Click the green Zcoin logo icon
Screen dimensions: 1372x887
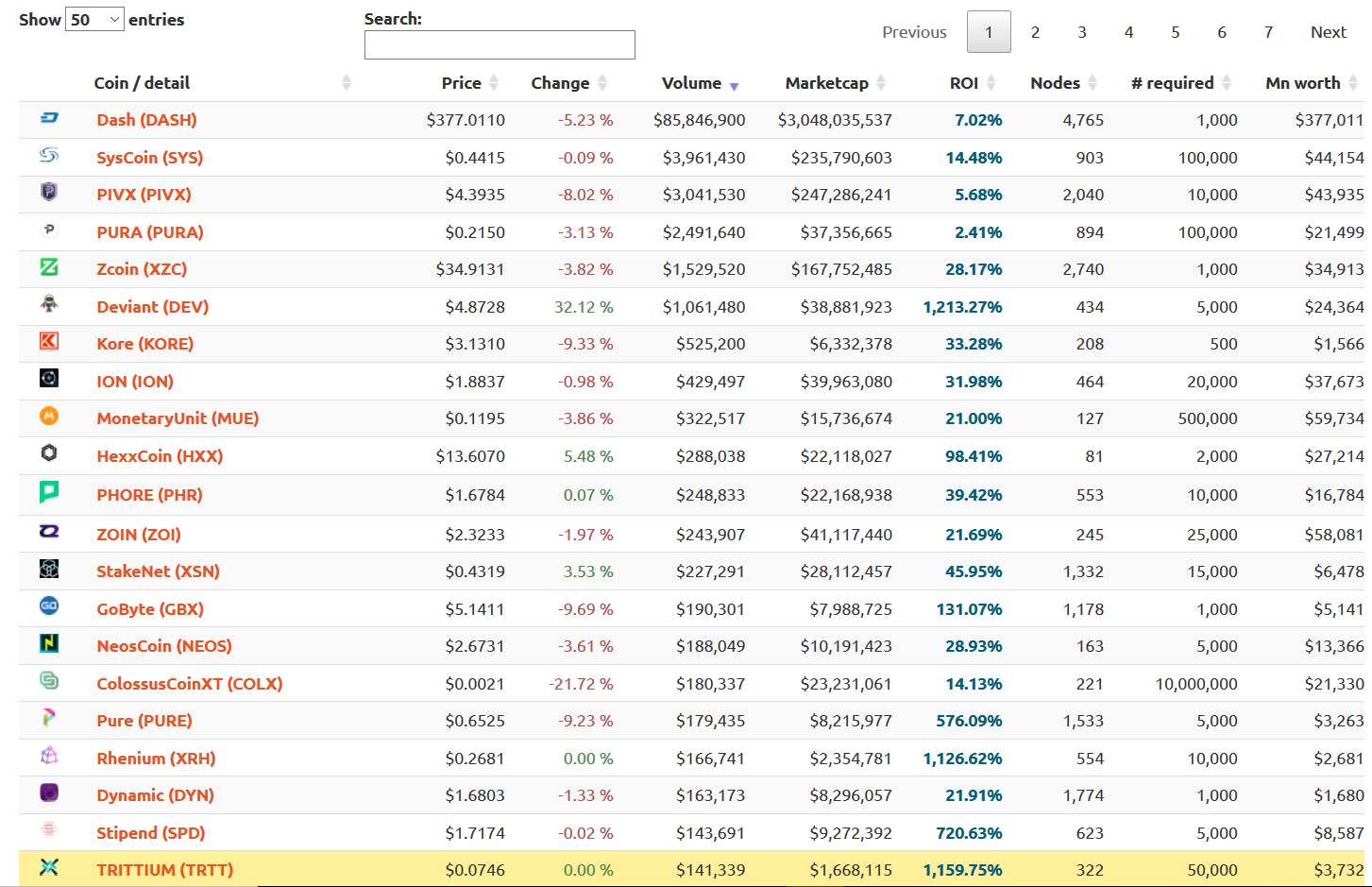(x=49, y=267)
